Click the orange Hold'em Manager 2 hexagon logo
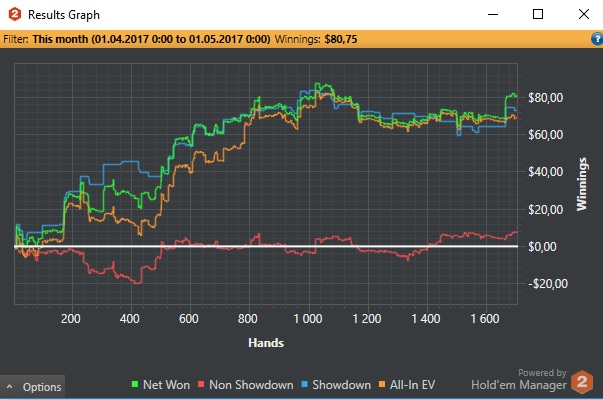This screenshot has height=400, width=603. (x=582, y=382)
